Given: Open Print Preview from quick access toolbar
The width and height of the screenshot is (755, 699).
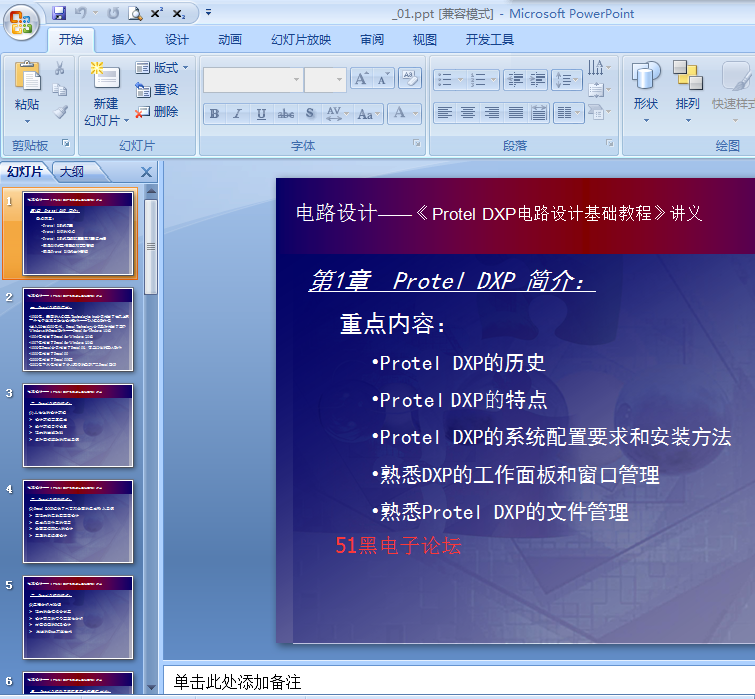Looking at the screenshot, I should (x=135, y=13).
